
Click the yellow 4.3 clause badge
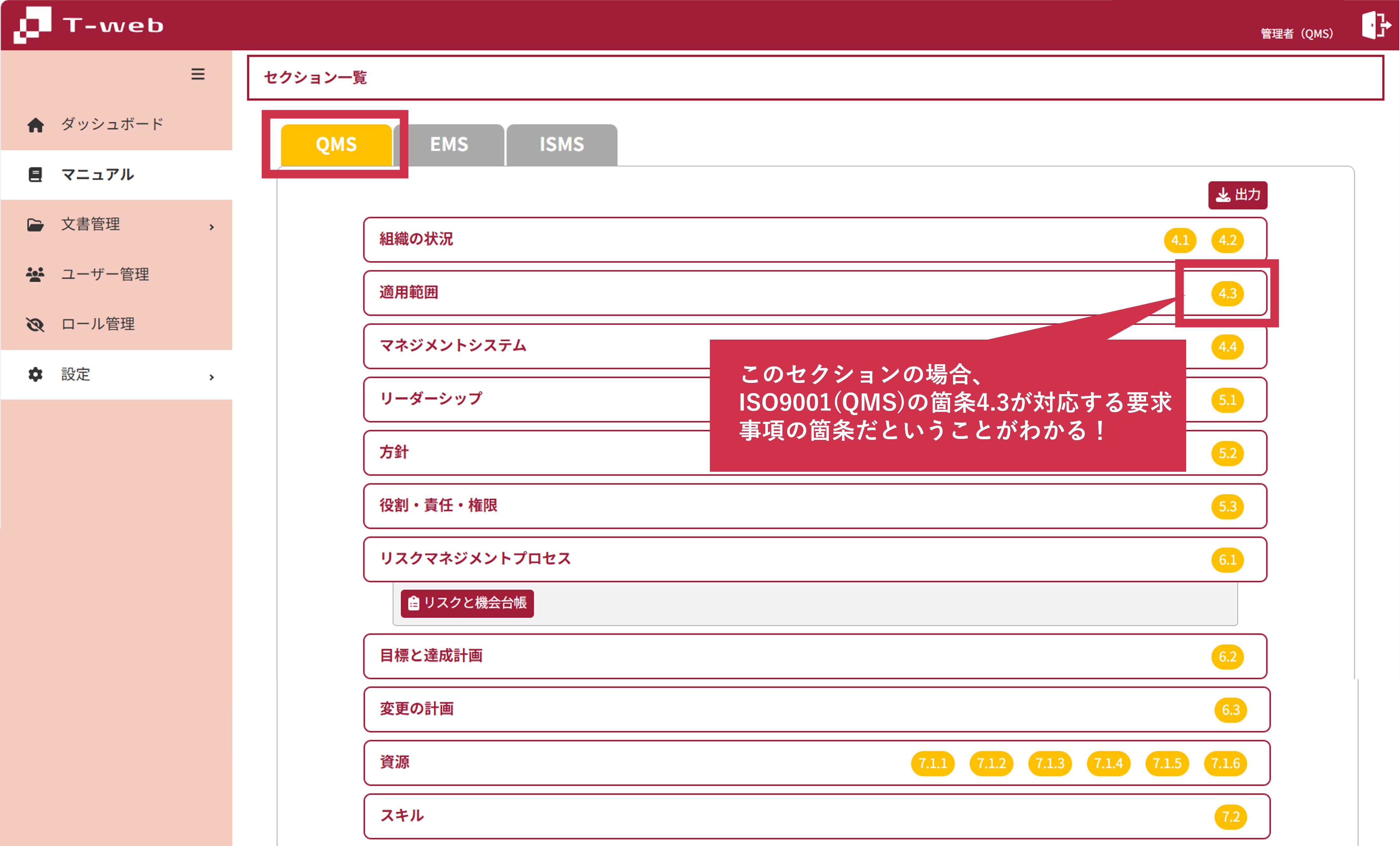(x=1227, y=293)
